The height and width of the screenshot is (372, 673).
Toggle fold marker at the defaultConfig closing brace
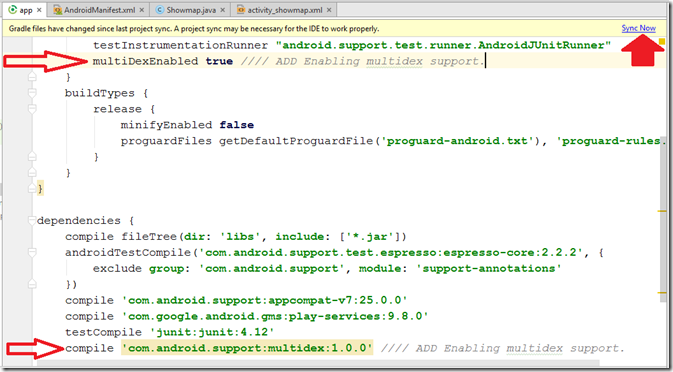[x=31, y=77]
